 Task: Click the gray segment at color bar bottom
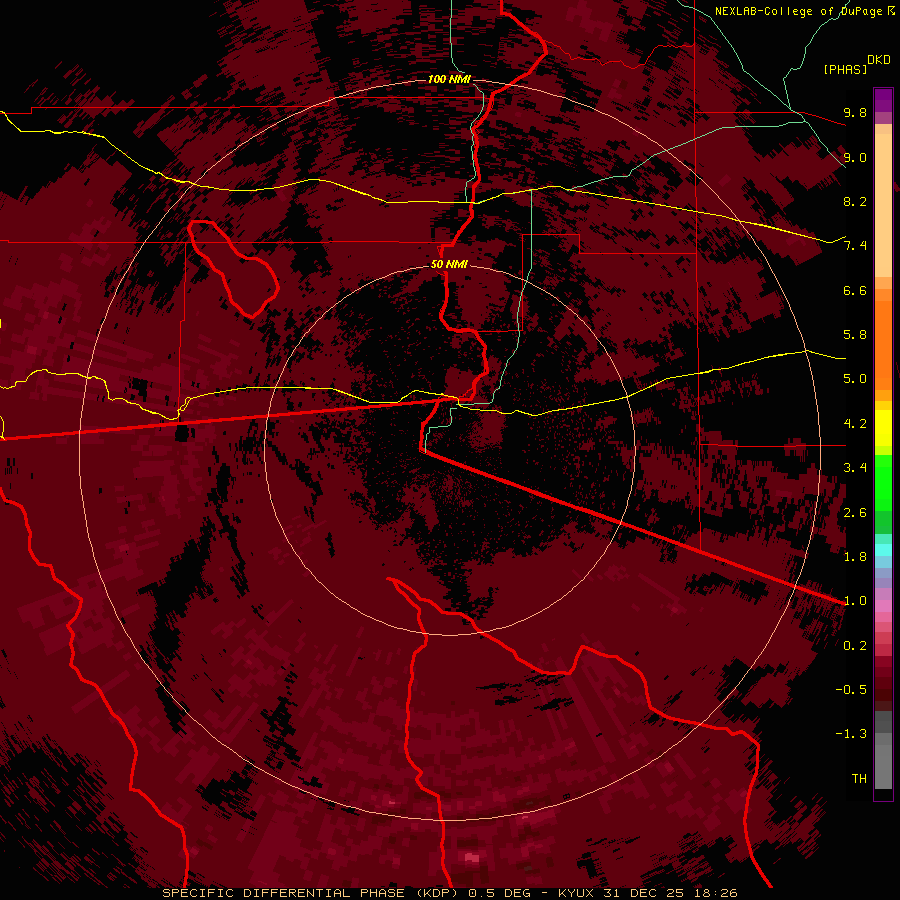pos(883,752)
